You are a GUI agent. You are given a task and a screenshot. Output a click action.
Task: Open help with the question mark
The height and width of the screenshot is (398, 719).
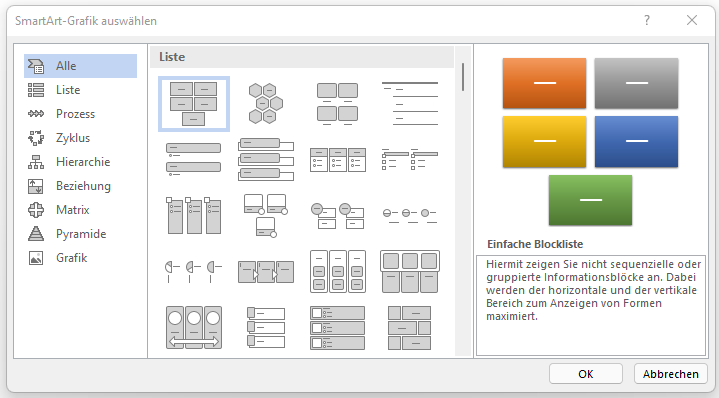[x=647, y=20]
